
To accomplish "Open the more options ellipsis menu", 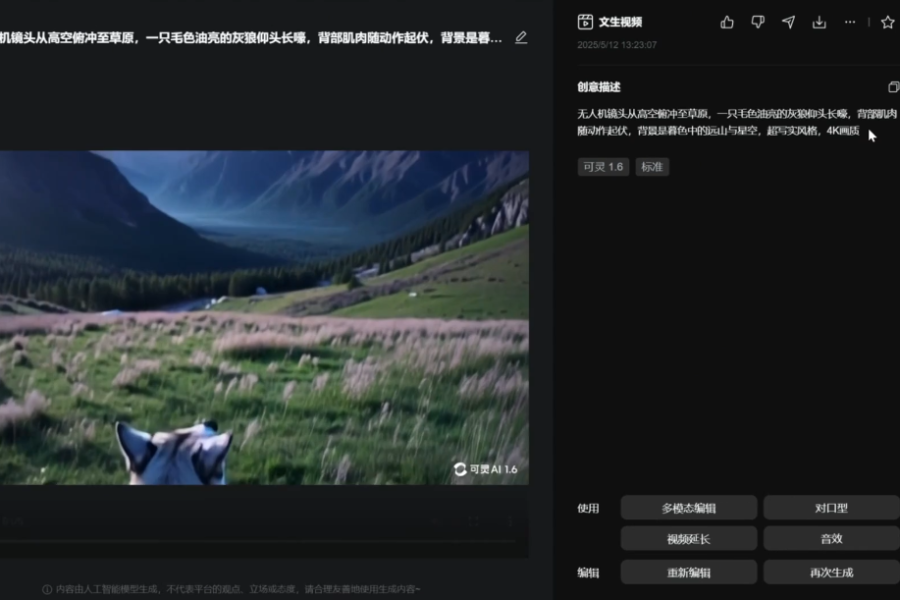I will tap(851, 21).
